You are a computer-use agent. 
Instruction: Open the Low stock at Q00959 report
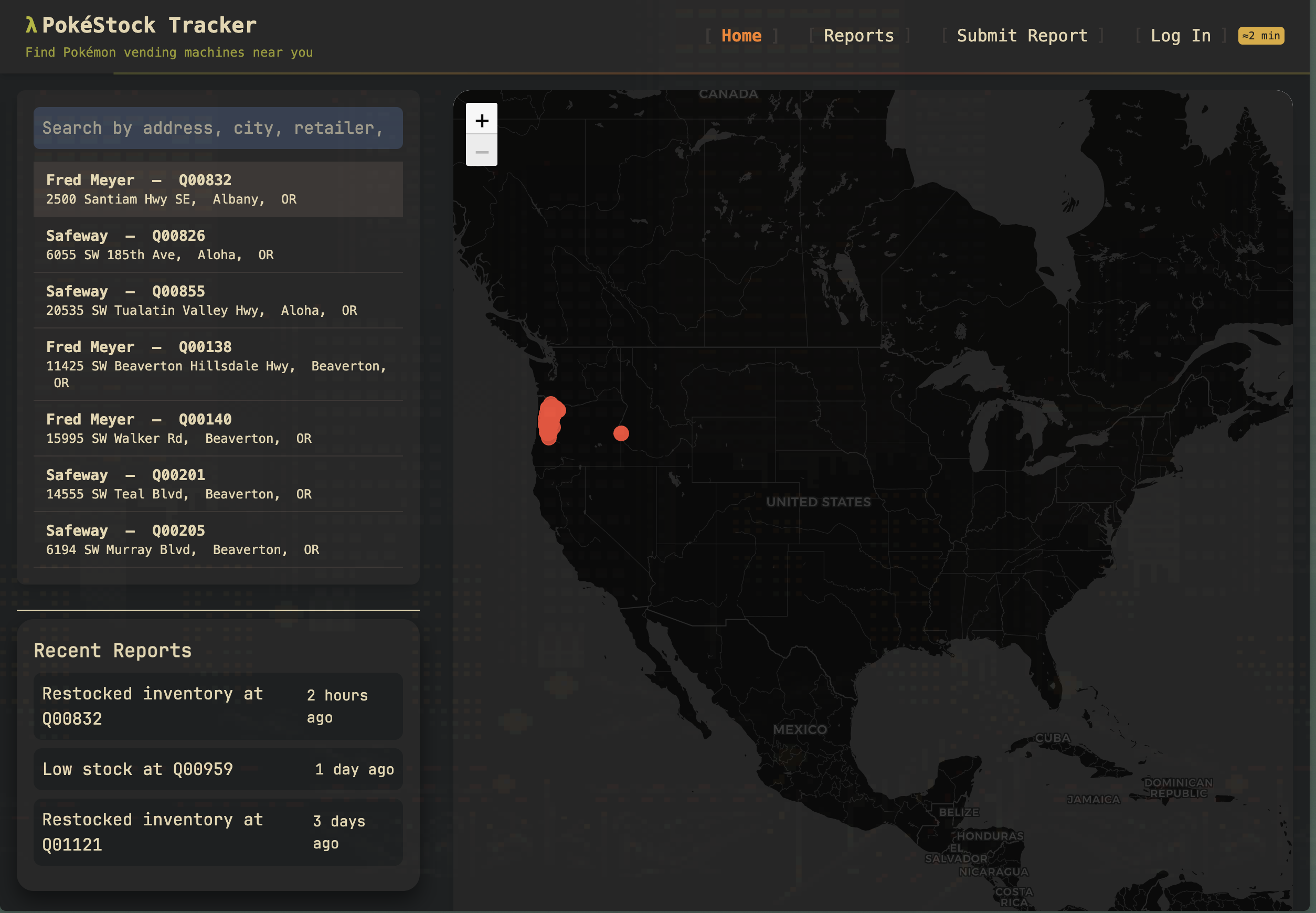(x=218, y=769)
